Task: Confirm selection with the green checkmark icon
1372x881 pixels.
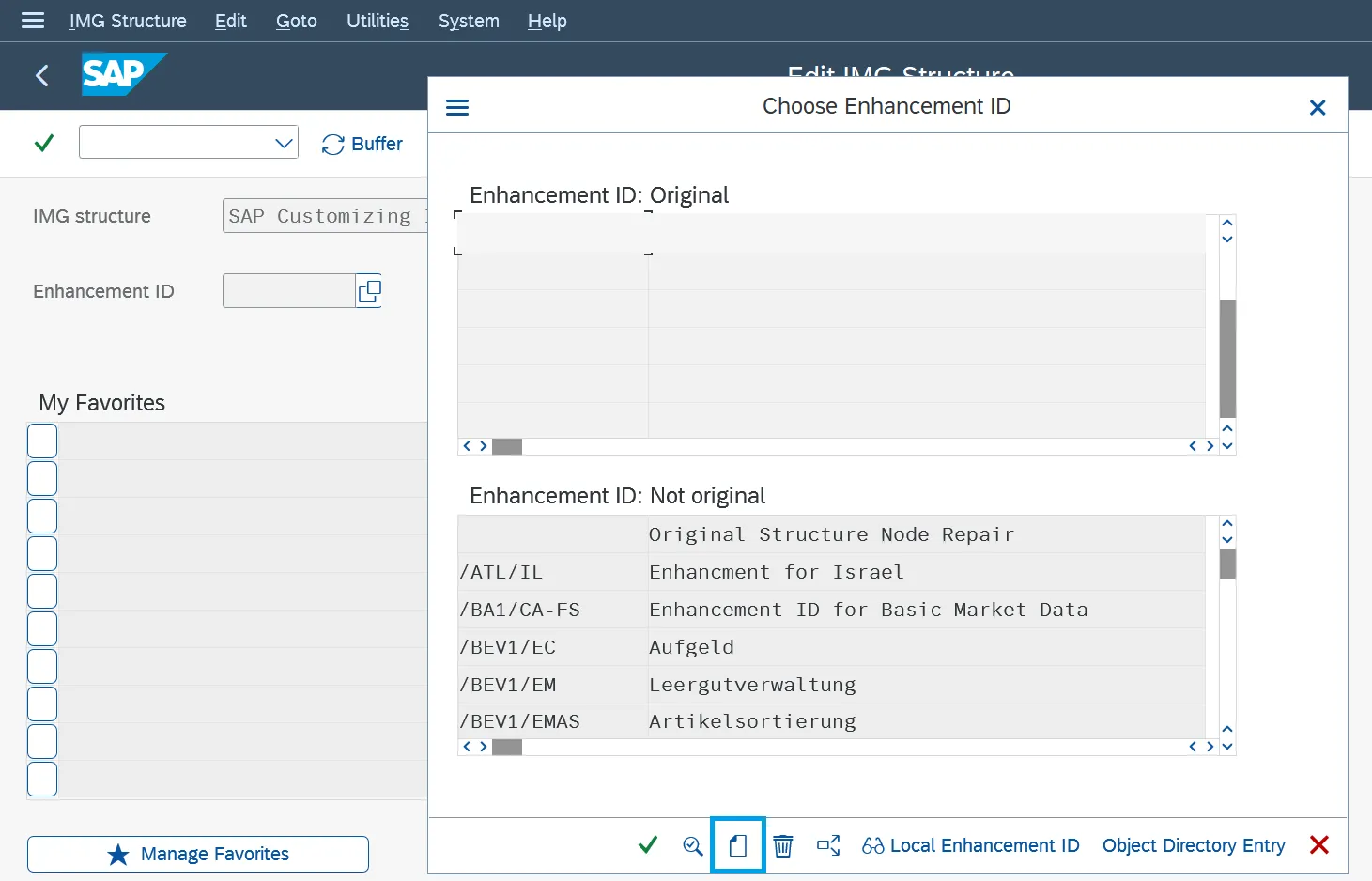Action: point(647,845)
